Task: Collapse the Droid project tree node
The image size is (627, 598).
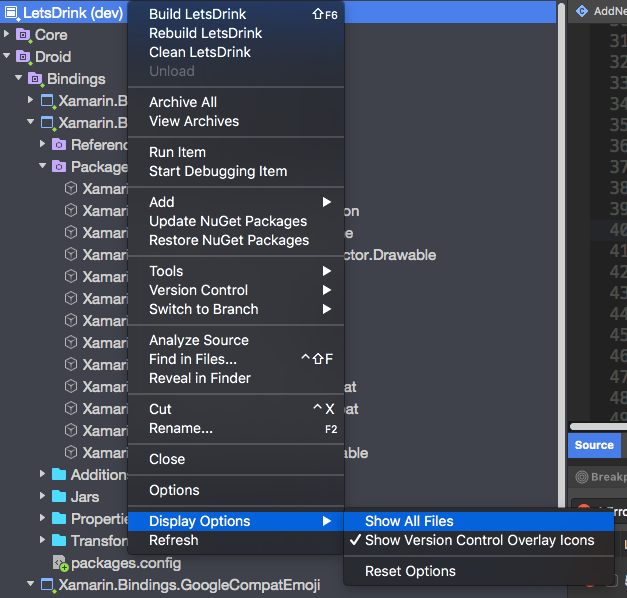Action: (8, 57)
